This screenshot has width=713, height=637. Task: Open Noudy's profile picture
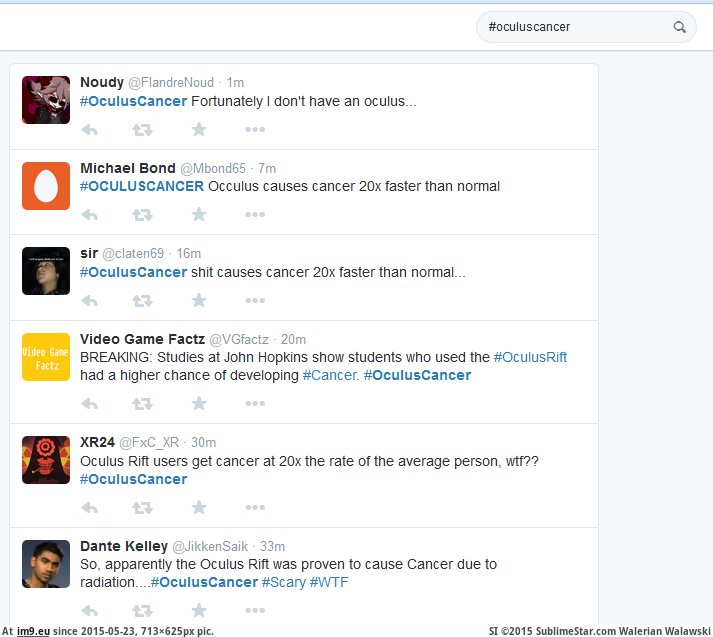coord(46,100)
